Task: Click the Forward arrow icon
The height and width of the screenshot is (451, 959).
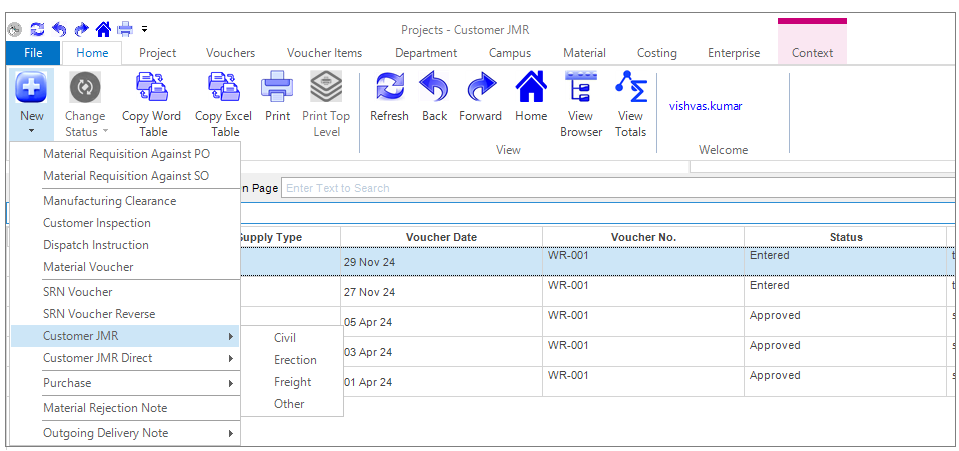Action: coord(480,89)
